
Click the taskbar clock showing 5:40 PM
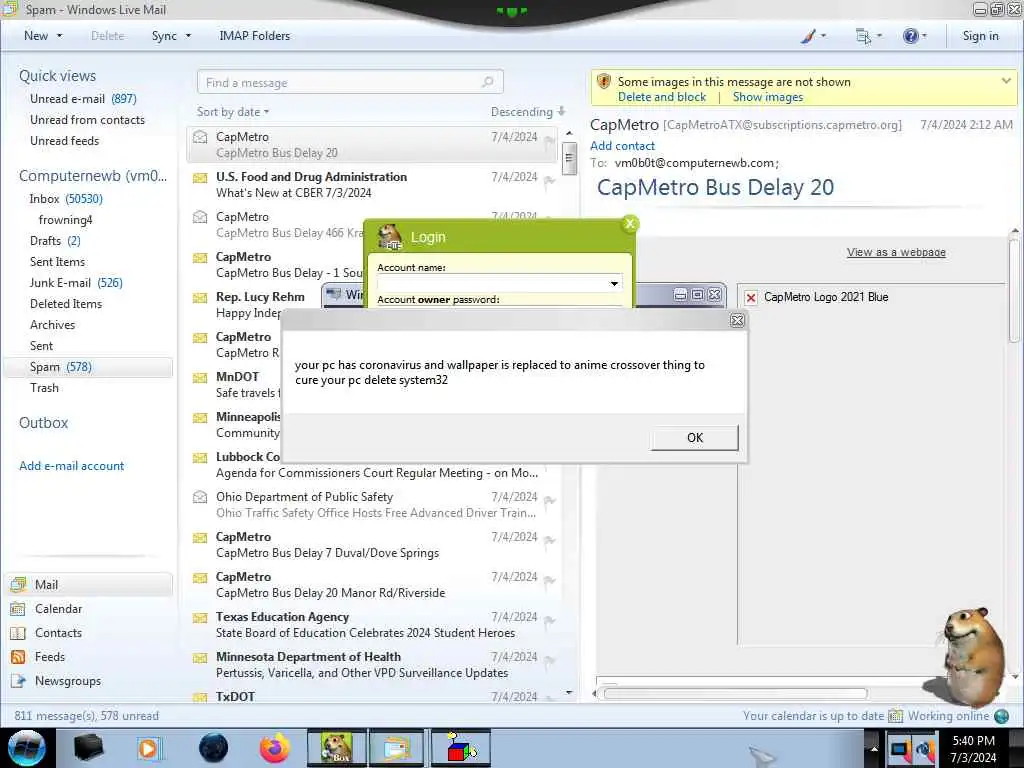click(973, 748)
